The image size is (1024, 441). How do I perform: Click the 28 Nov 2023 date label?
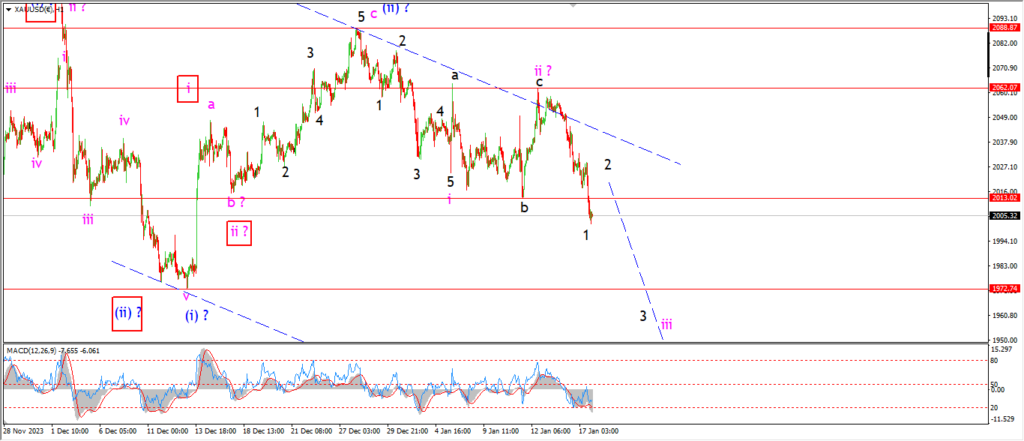23,431
